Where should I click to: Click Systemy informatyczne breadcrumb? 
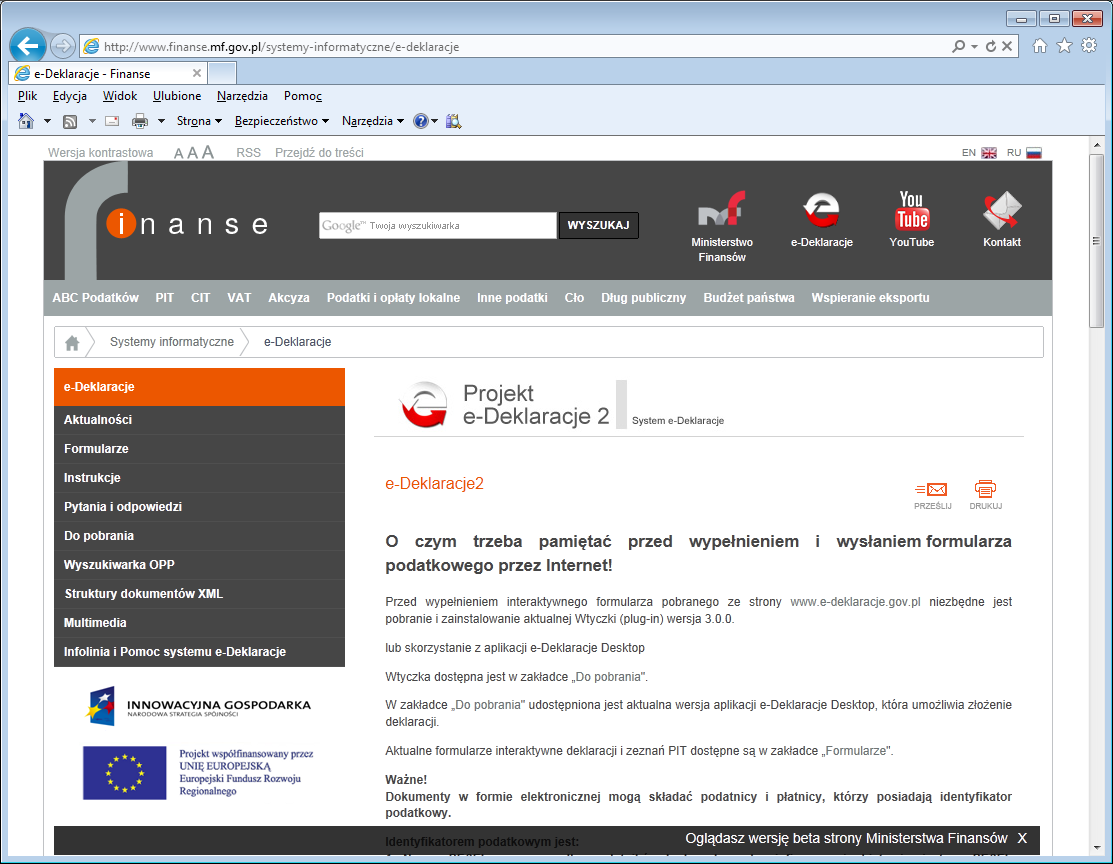[172, 341]
